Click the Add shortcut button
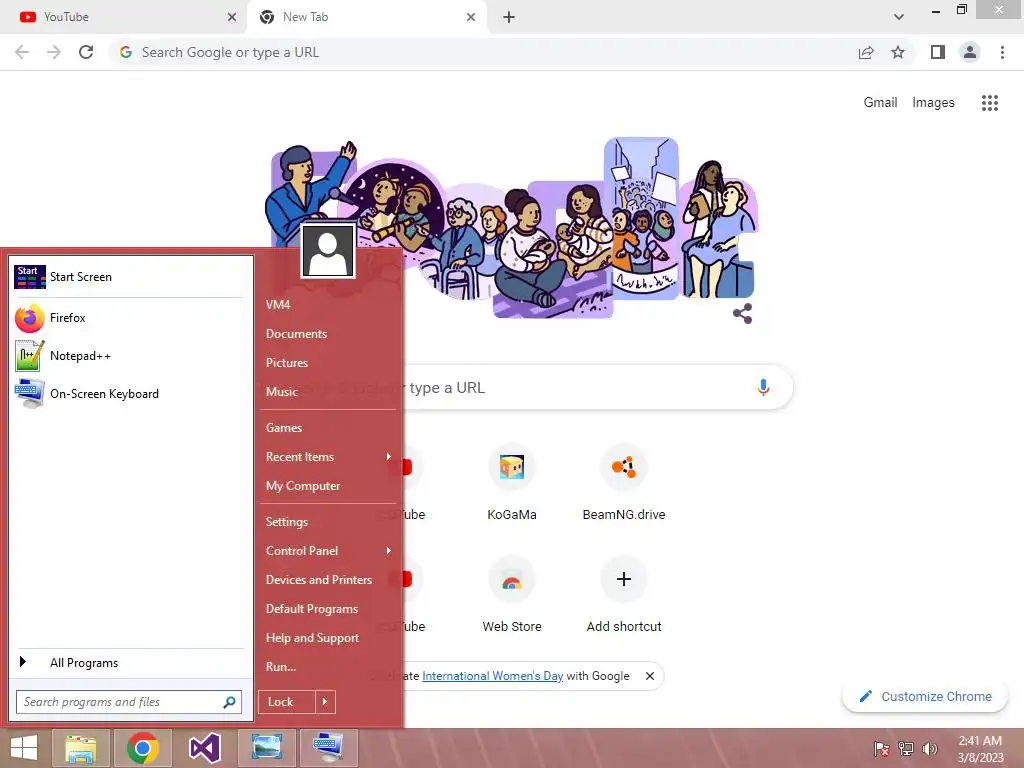 pyautogui.click(x=624, y=594)
